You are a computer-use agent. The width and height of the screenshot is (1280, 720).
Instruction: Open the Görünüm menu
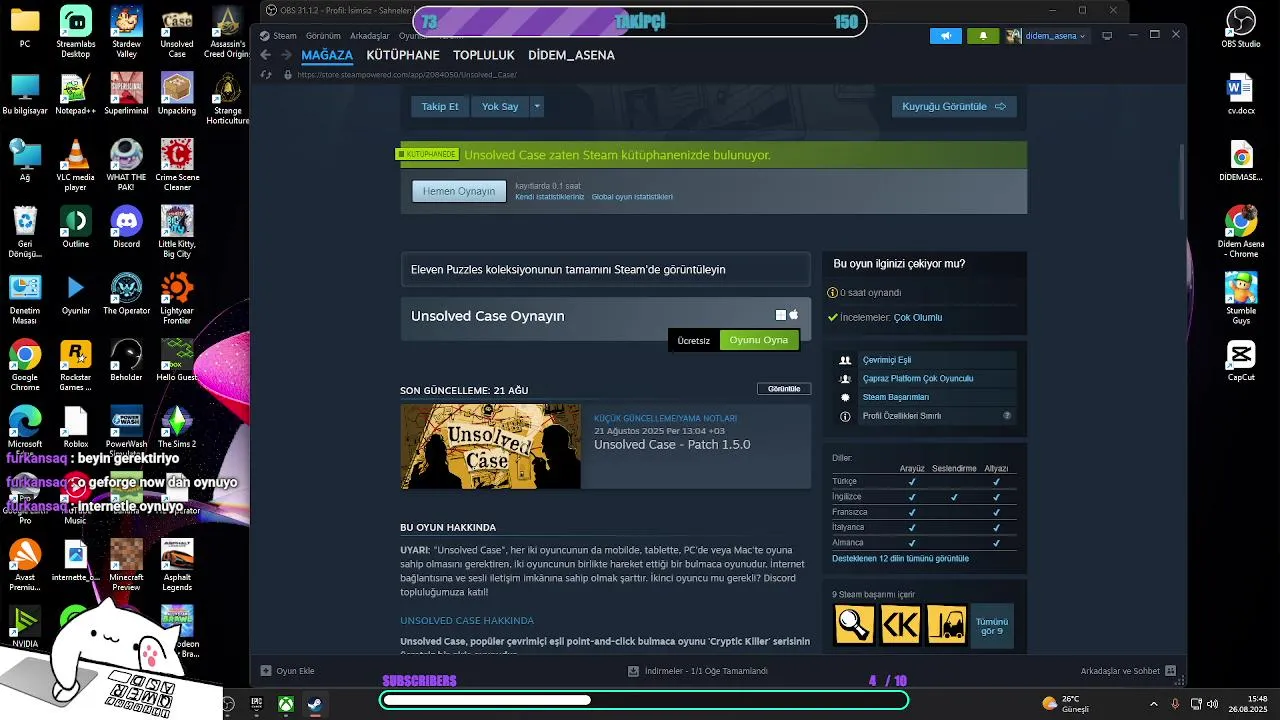click(323, 36)
